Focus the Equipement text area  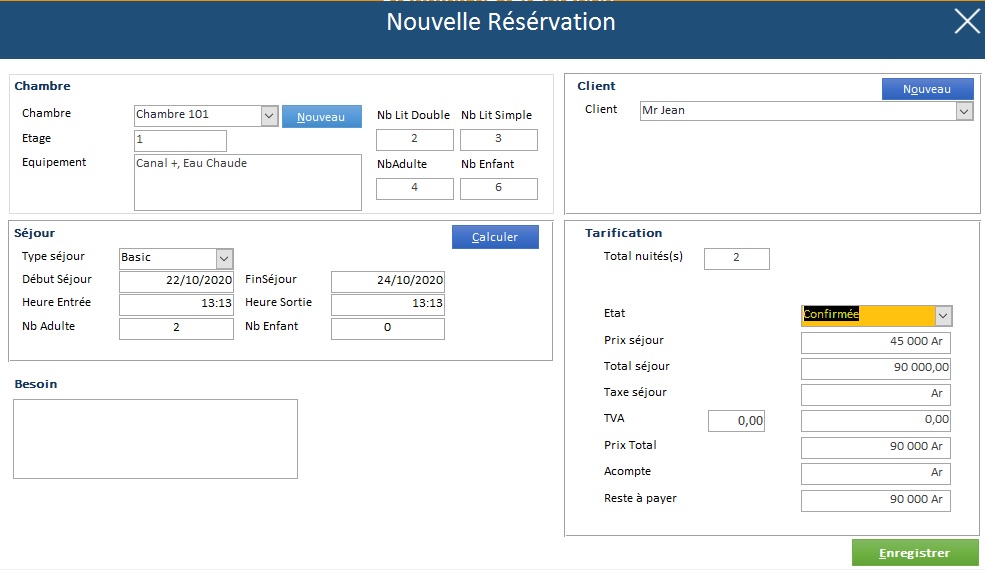tap(247, 182)
